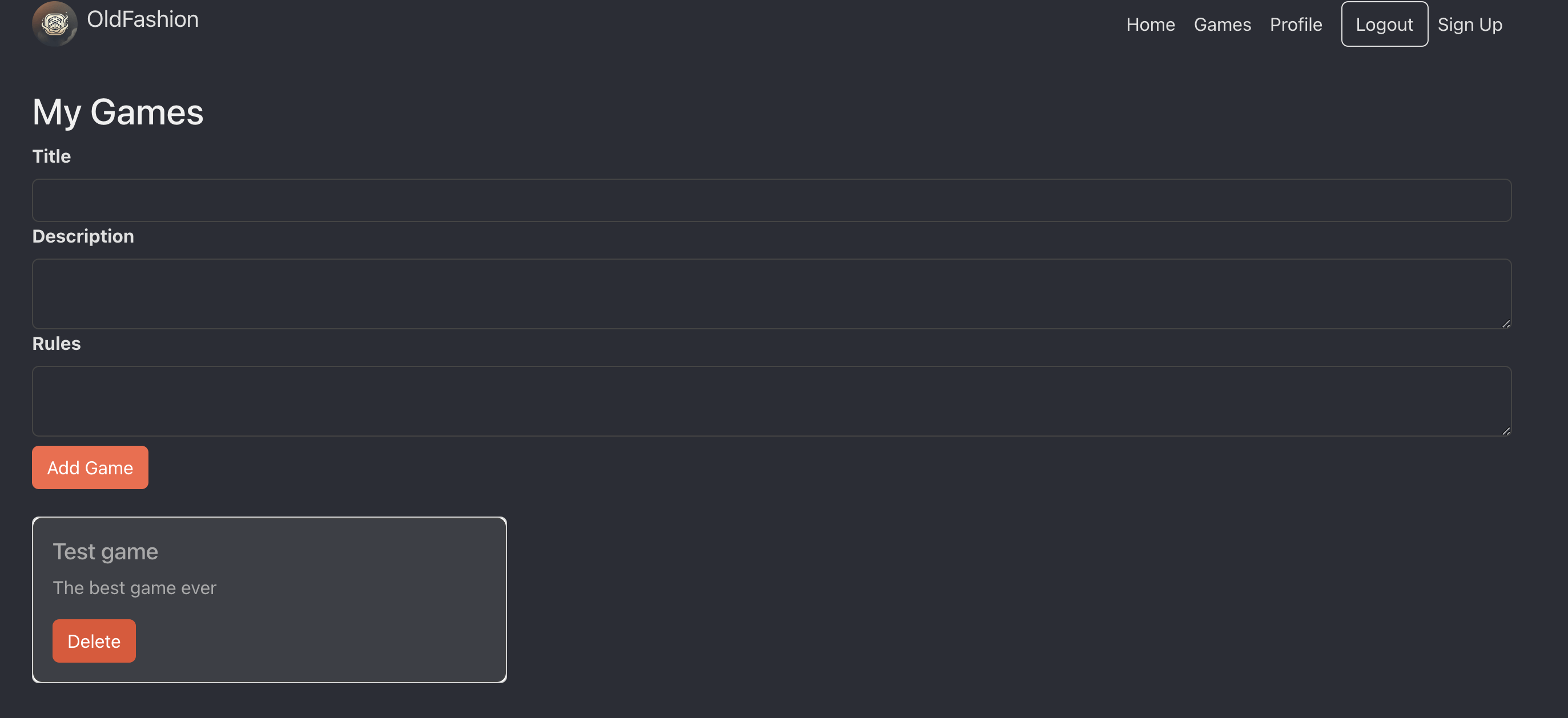Open the OldFashion brand link
This screenshot has width=1568, height=718.
point(142,19)
